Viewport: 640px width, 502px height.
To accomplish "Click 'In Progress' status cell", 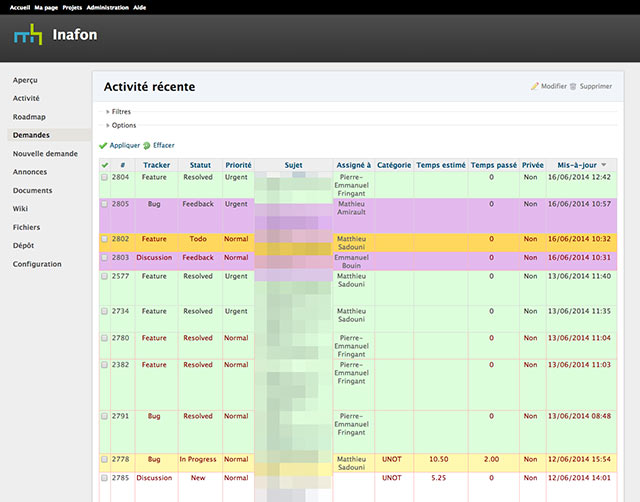I will (x=198, y=459).
